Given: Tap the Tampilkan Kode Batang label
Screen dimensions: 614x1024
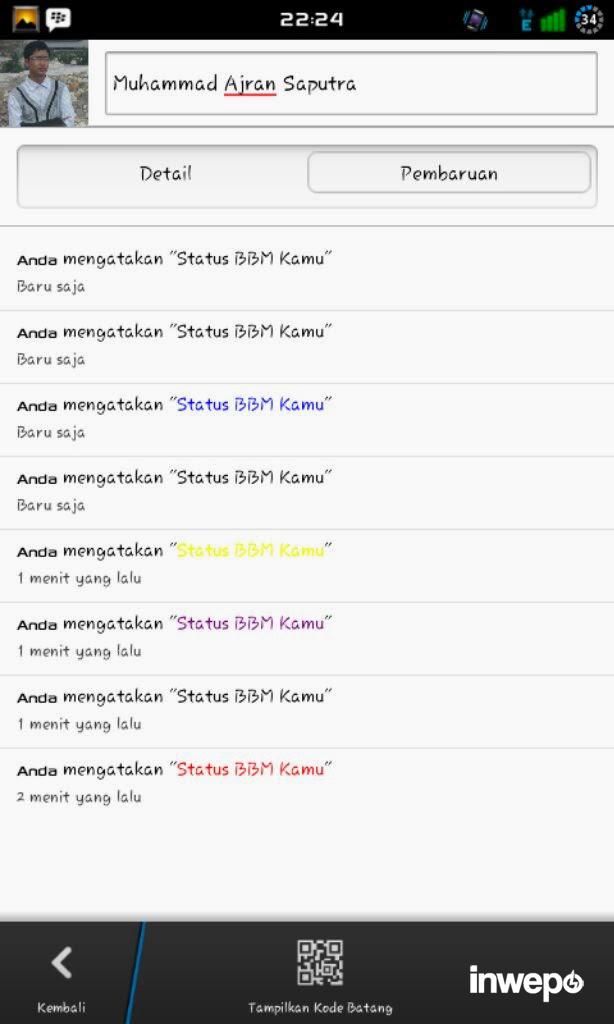Looking at the screenshot, I should [x=320, y=1007].
